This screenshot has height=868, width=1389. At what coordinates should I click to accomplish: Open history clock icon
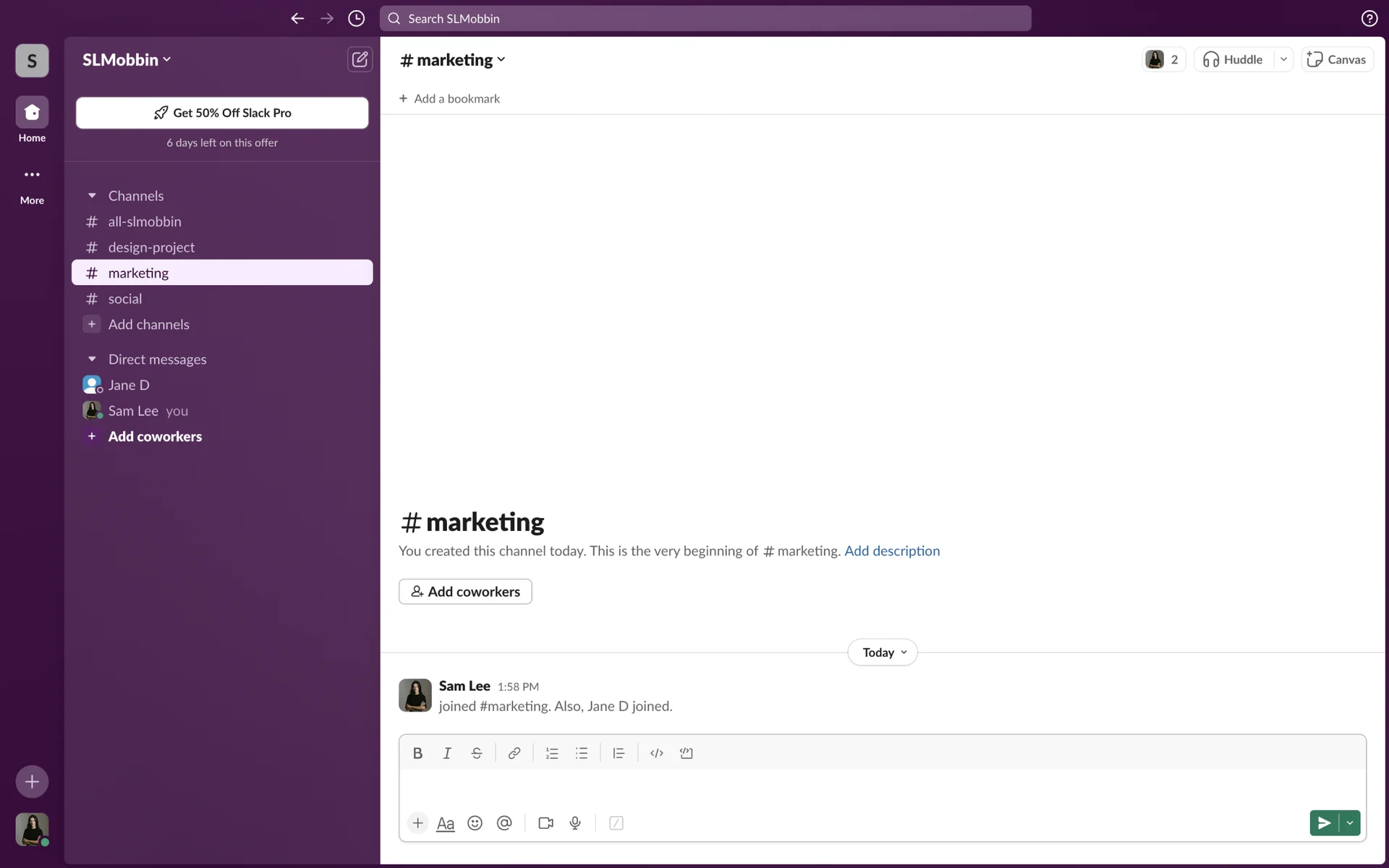(356, 19)
